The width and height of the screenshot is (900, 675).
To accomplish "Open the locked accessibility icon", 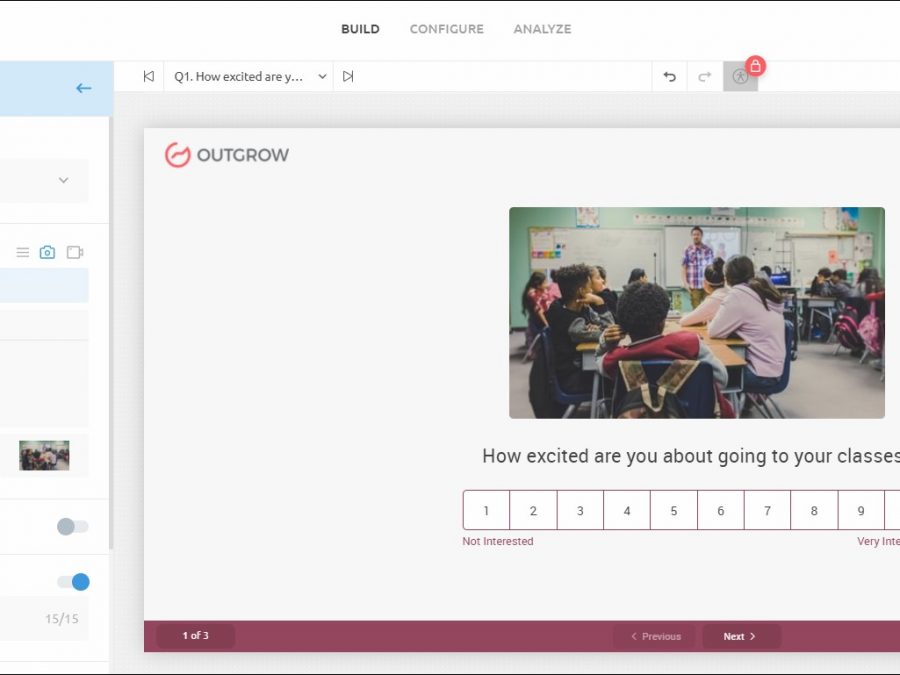I will pyautogui.click(x=741, y=76).
